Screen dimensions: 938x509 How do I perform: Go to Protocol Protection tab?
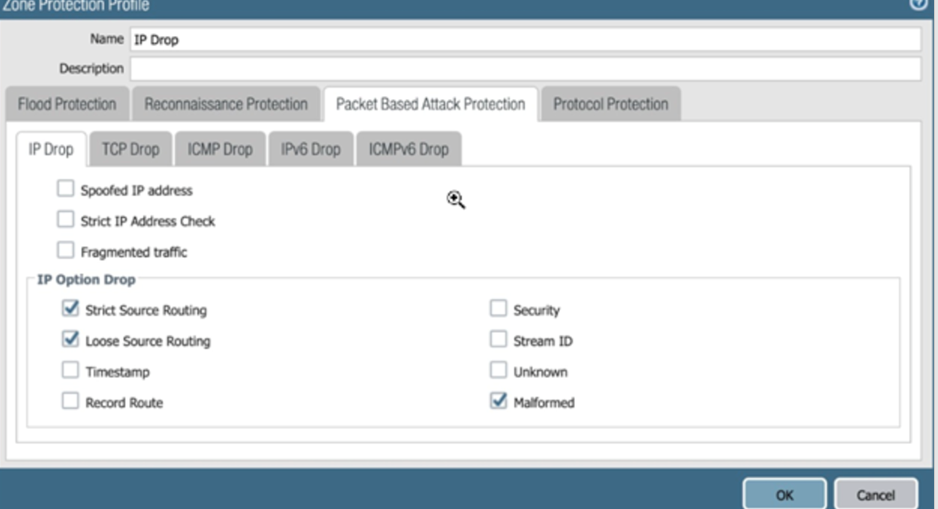610,104
